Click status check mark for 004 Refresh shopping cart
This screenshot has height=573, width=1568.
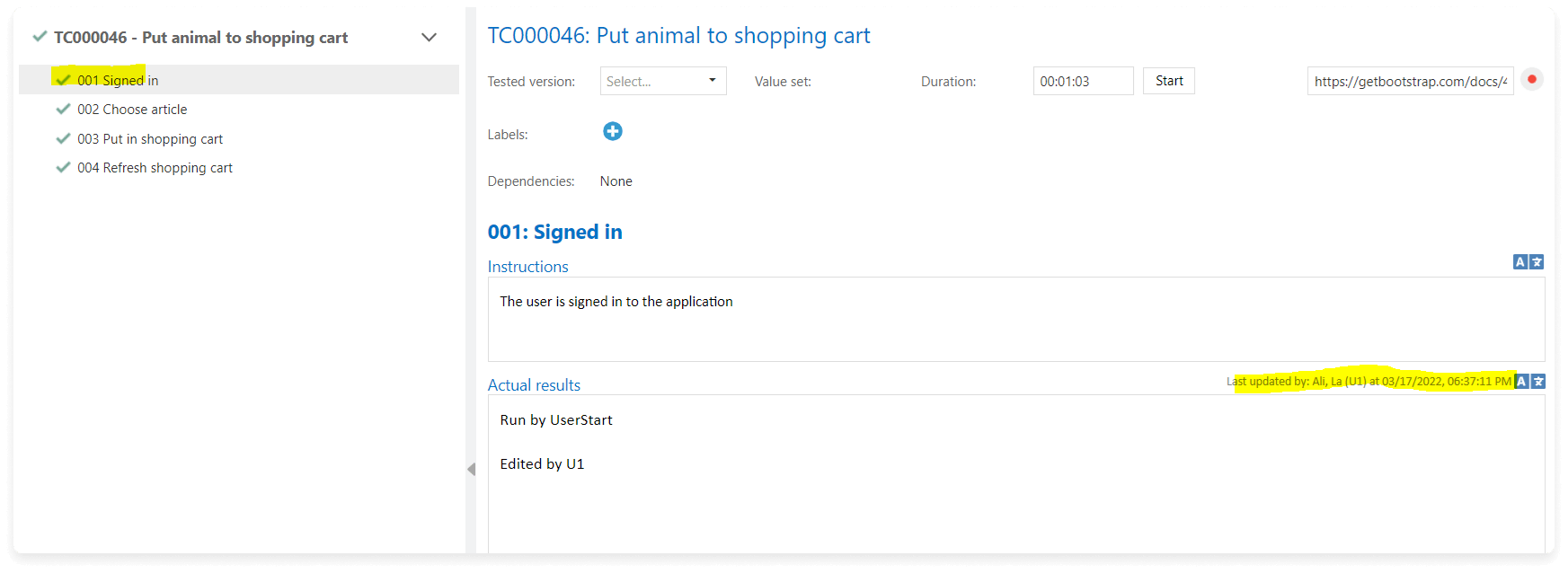point(63,167)
